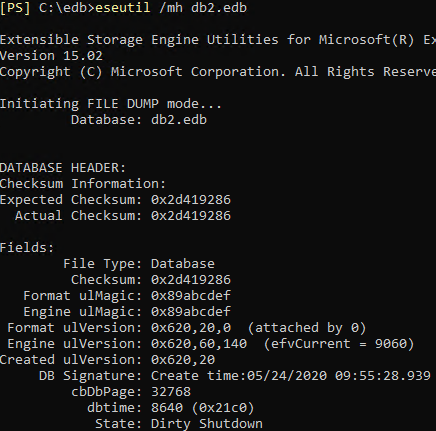Click the Copyright Microsoft Corporation line
This screenshot has width=436, height=431.
tap(218, 72)
